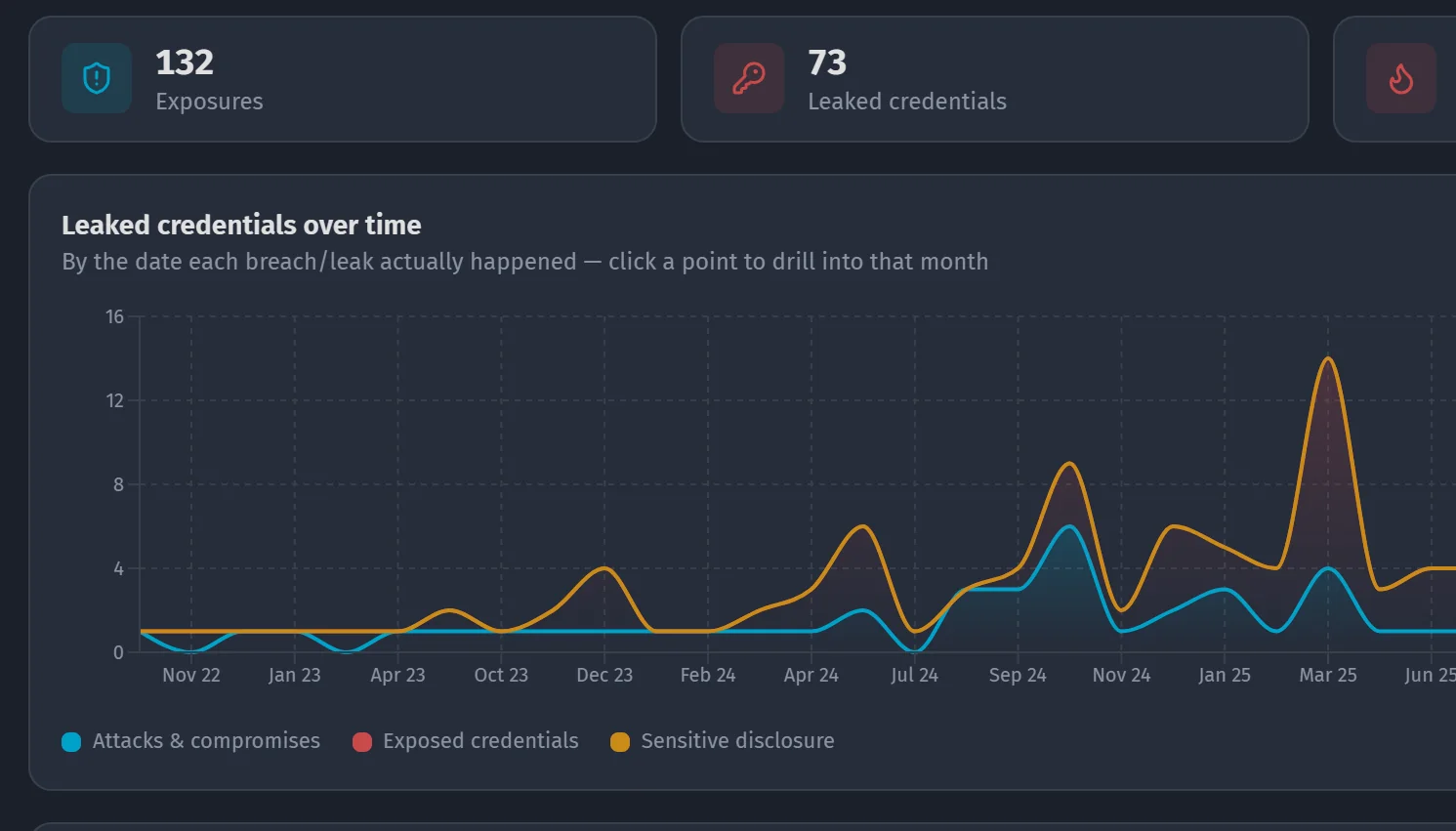Image resolution: width=1456 pixels, height=831 pixels.
Task: Click the blue Attacks & compromises swatch
Action: [x=71, y=742]
